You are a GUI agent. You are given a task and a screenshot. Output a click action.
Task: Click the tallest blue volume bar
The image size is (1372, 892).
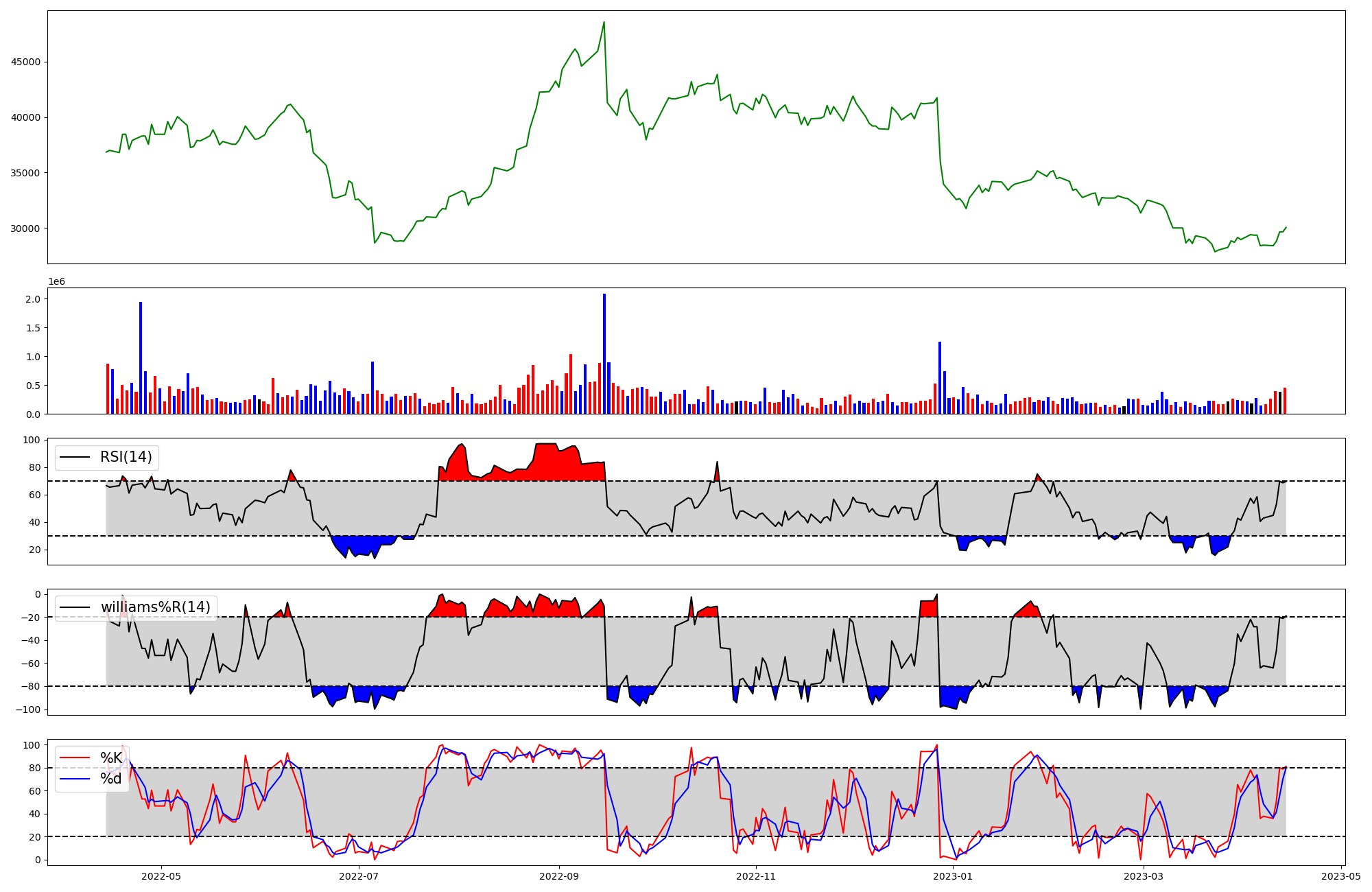(x=604, y=353)
